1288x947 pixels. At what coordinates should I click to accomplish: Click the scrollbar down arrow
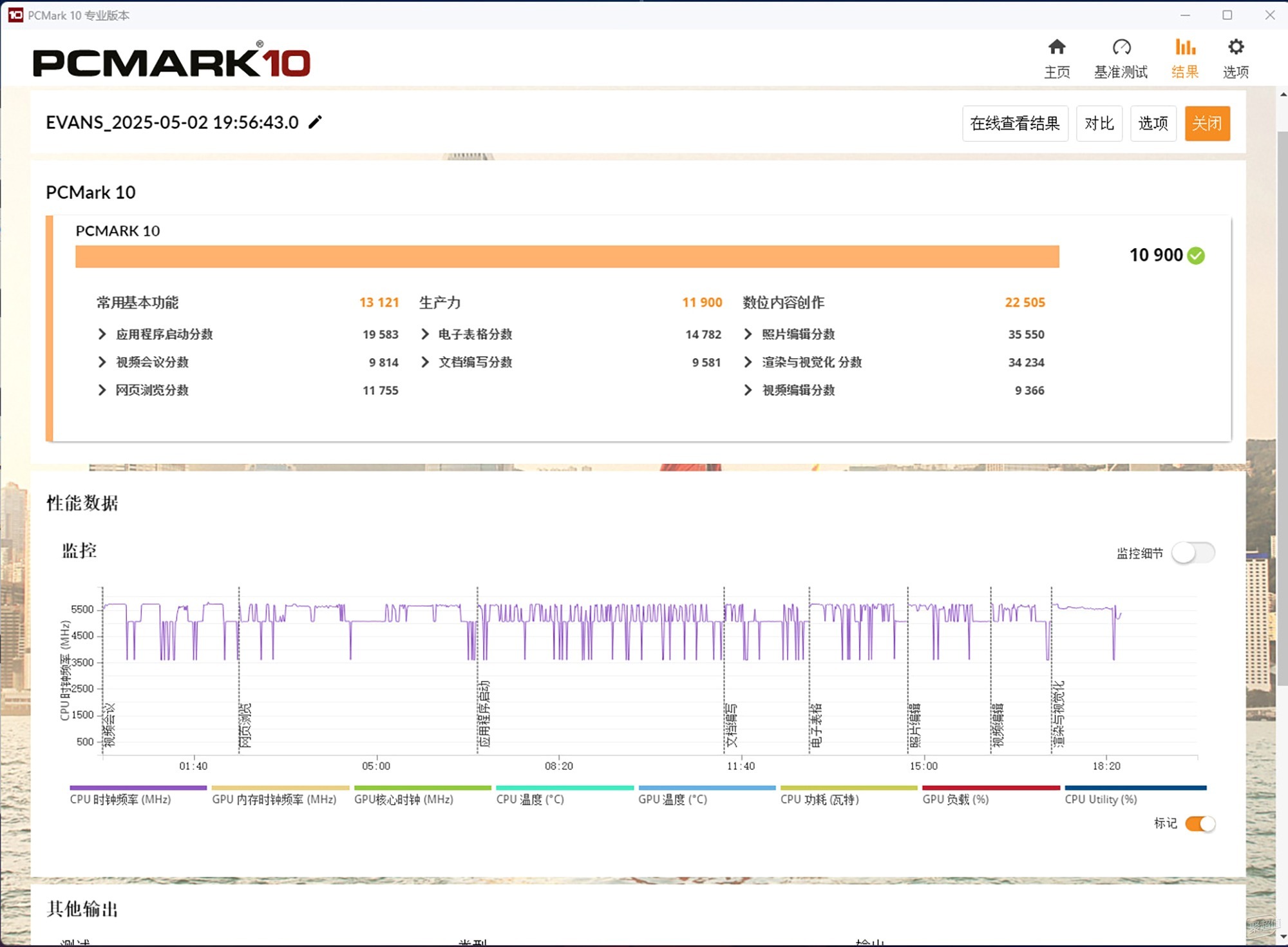[1282, 937]
